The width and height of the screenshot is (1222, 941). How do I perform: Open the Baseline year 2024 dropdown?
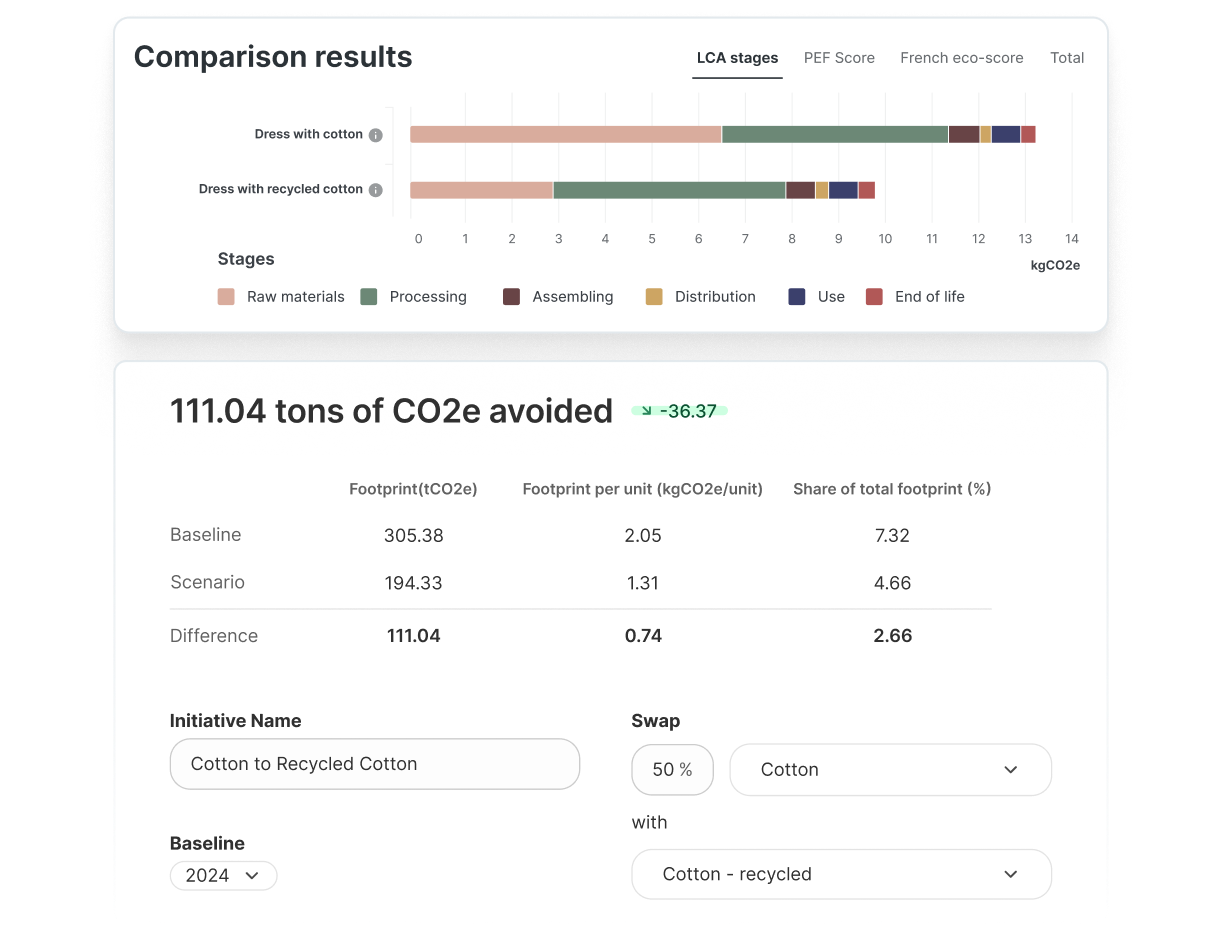tap(223, 875)
